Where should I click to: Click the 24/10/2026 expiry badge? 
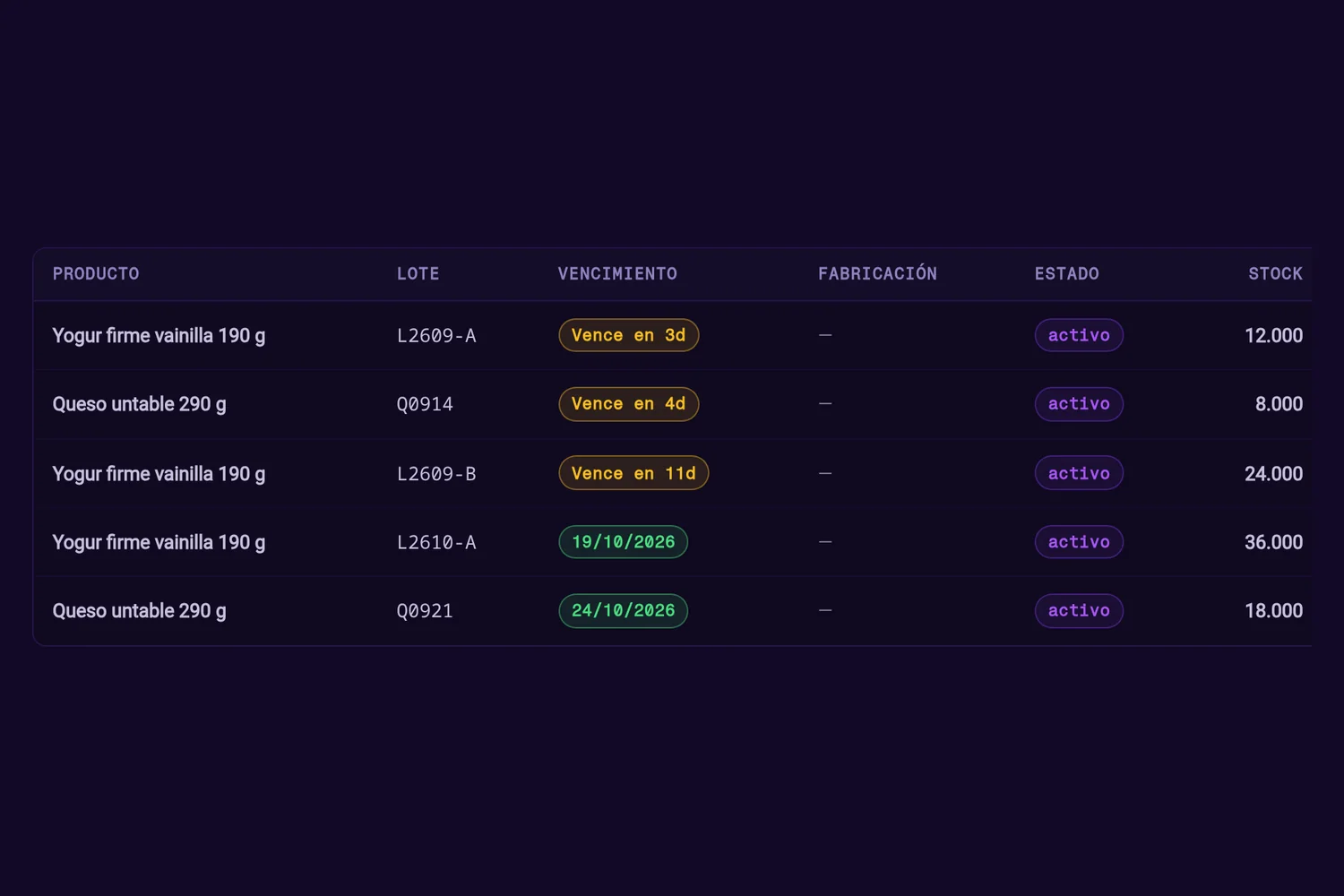tap(624, 611)
